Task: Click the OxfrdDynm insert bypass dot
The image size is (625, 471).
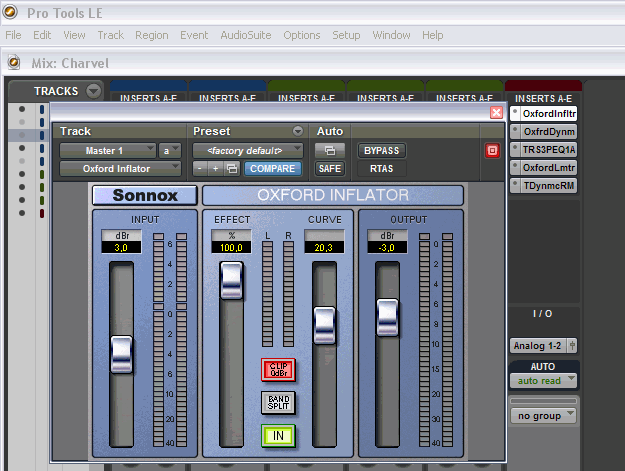Action: [515, 130]
